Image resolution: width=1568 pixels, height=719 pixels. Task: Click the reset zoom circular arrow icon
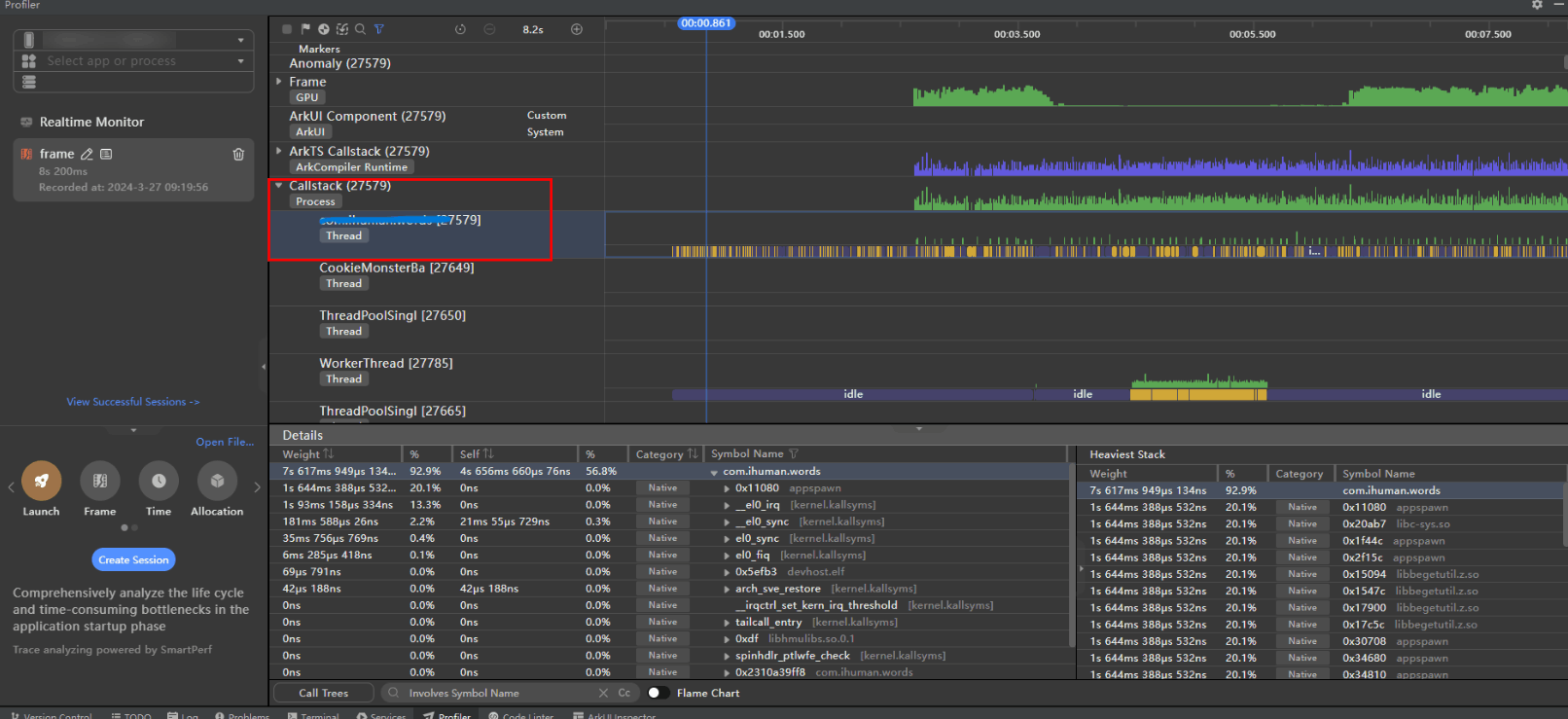point(460,29)
